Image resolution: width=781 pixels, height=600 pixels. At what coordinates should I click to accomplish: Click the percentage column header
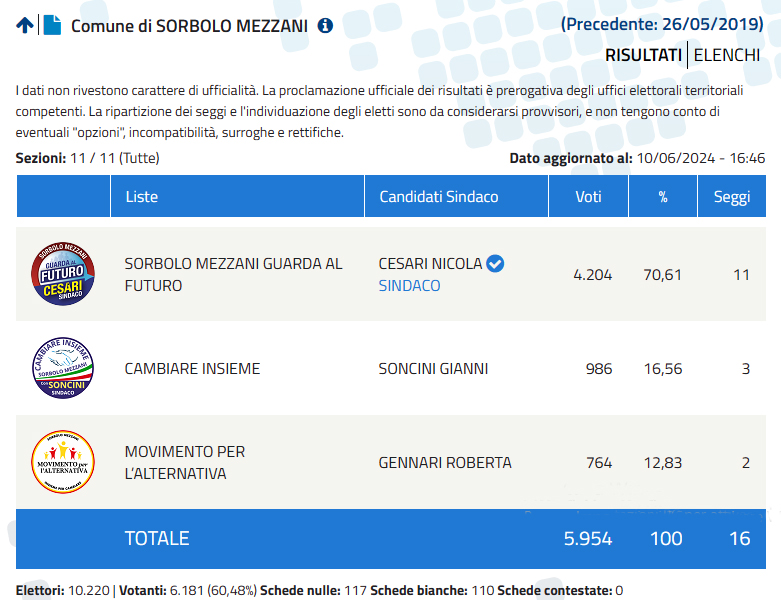(x=662, y=196)
